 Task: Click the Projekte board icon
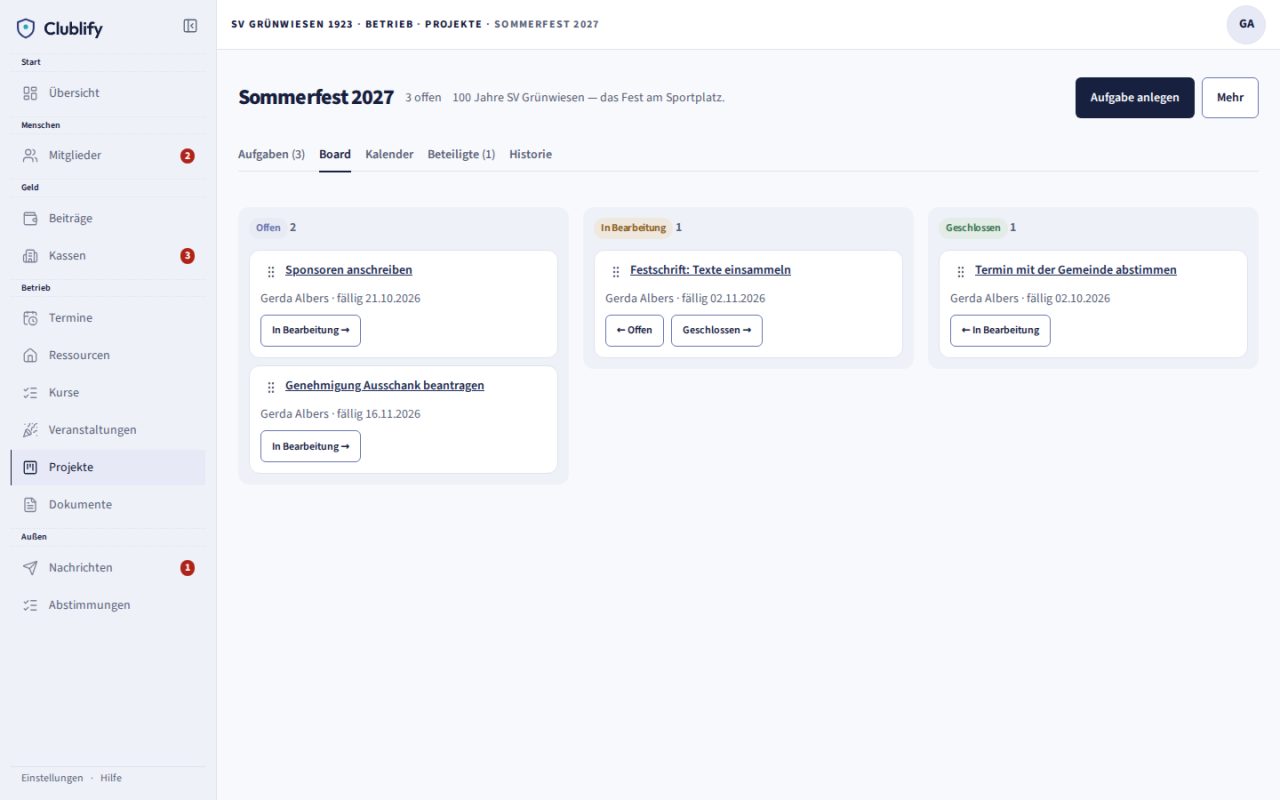click(30, 467)
